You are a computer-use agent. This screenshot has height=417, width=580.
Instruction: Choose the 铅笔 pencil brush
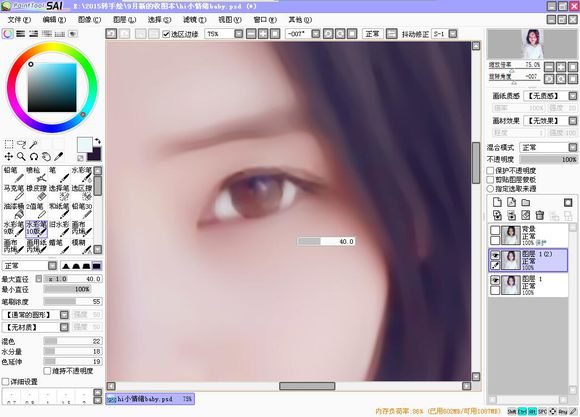point(14,175)
